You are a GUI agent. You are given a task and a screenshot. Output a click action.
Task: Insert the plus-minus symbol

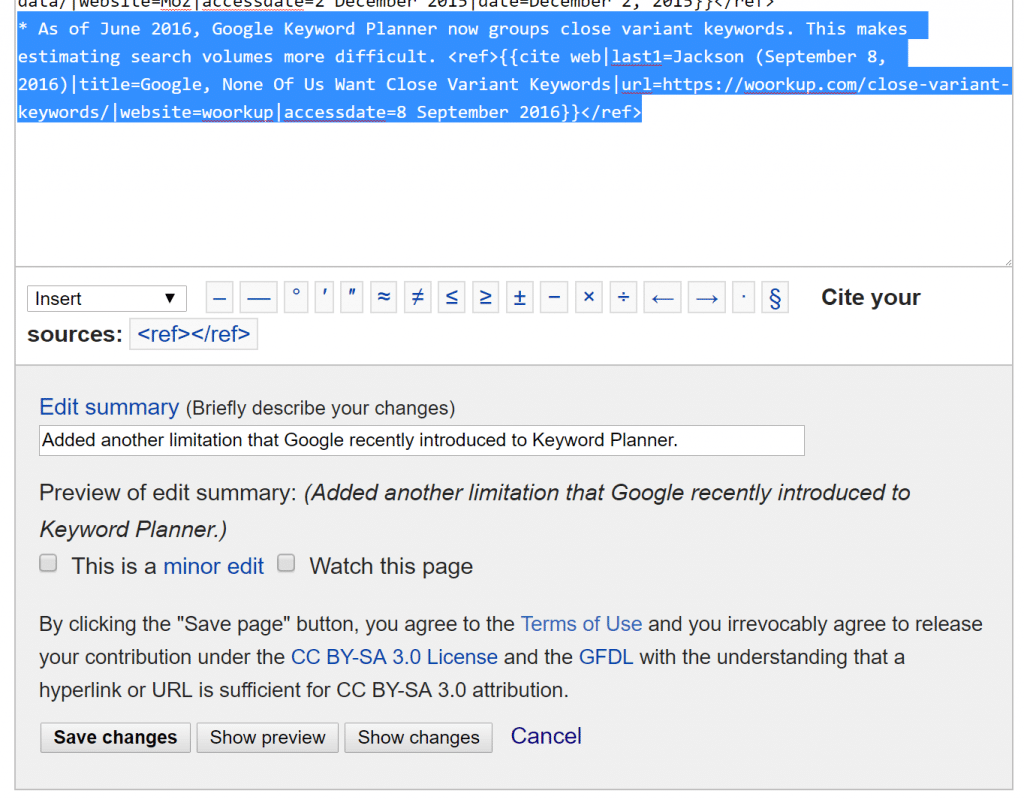[519, 297]
